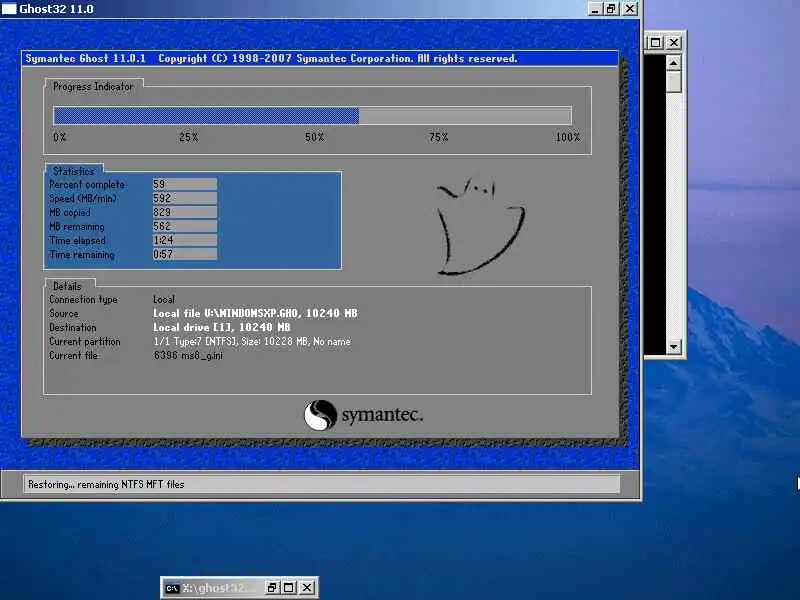The height and width of the screenshot is (600, 800).
Task: Close the minimized X:\ghost32 window
Action: 307,588
